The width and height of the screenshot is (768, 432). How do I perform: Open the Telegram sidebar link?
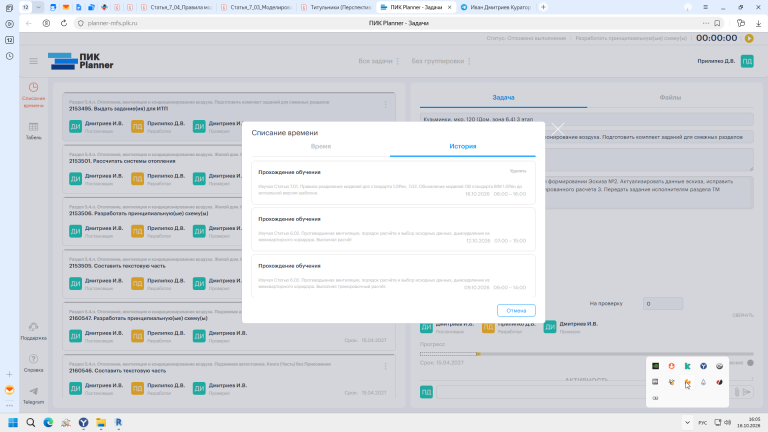point(33,395)
